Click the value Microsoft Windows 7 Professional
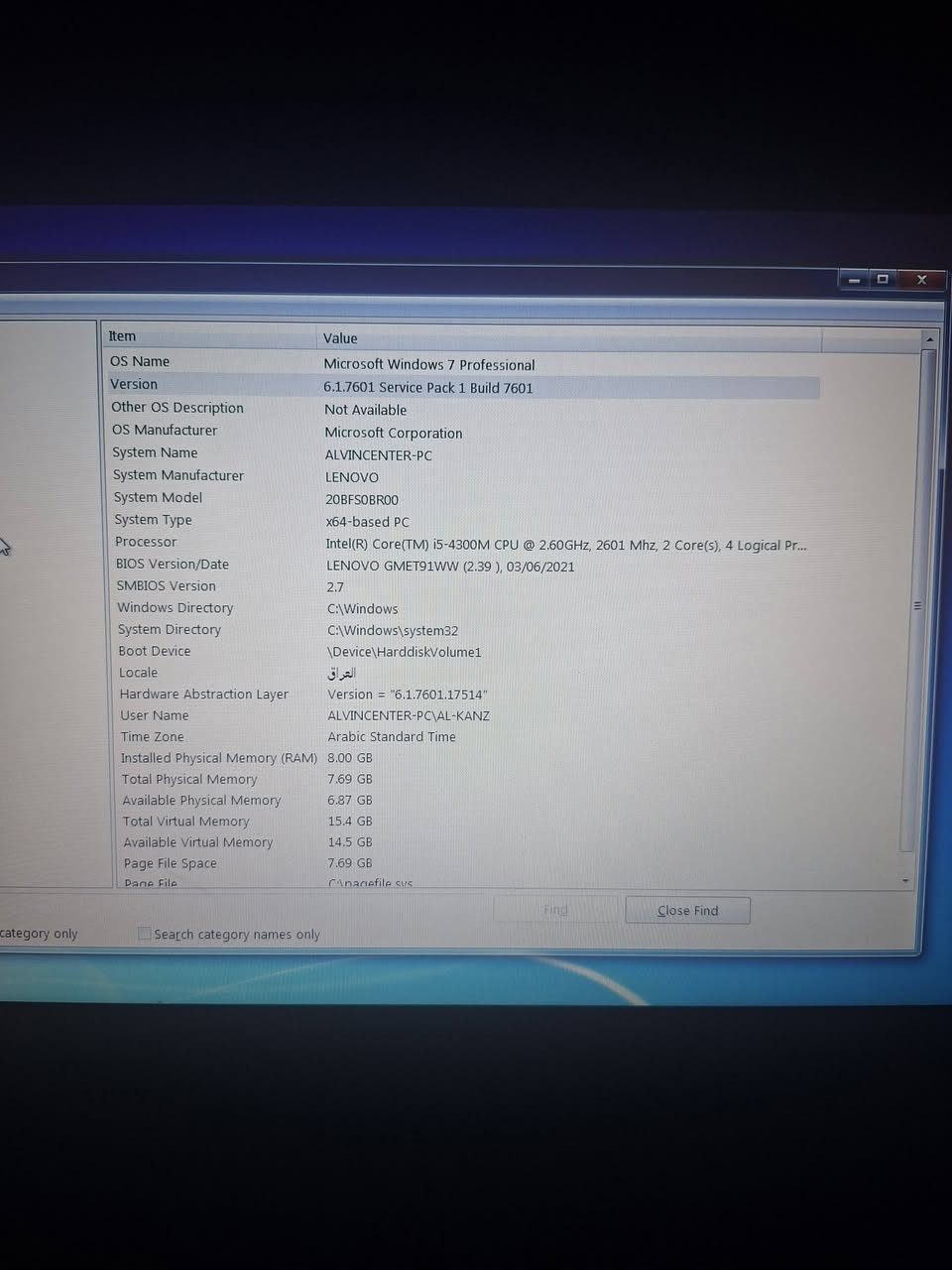 (429, 364)
